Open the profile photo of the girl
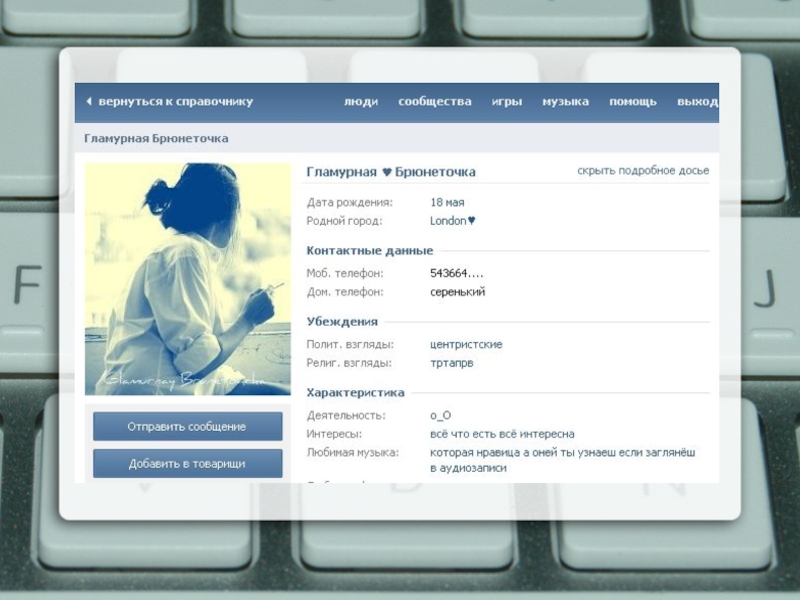 [187, 279]
